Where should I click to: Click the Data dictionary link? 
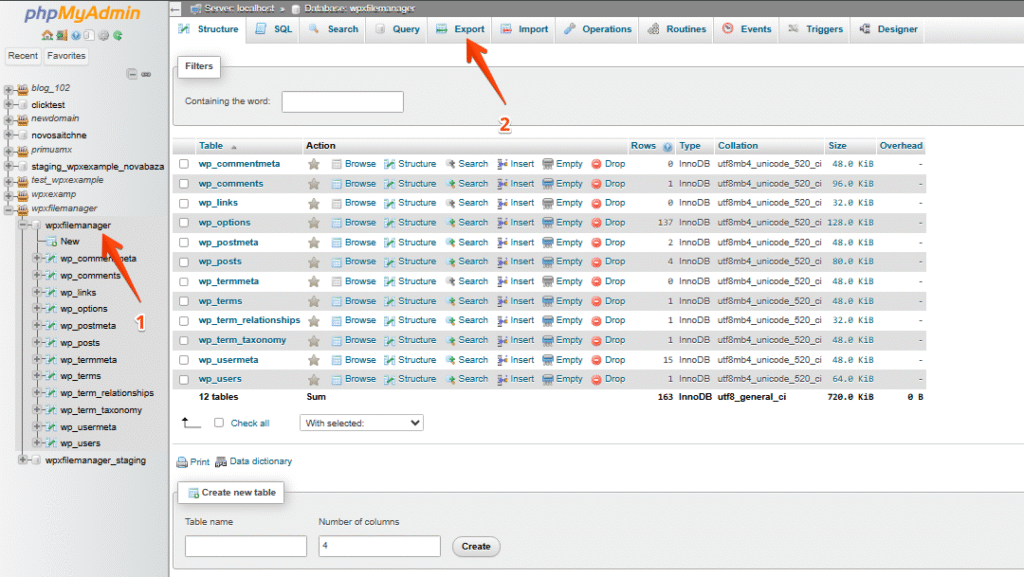tap(261, 461)
